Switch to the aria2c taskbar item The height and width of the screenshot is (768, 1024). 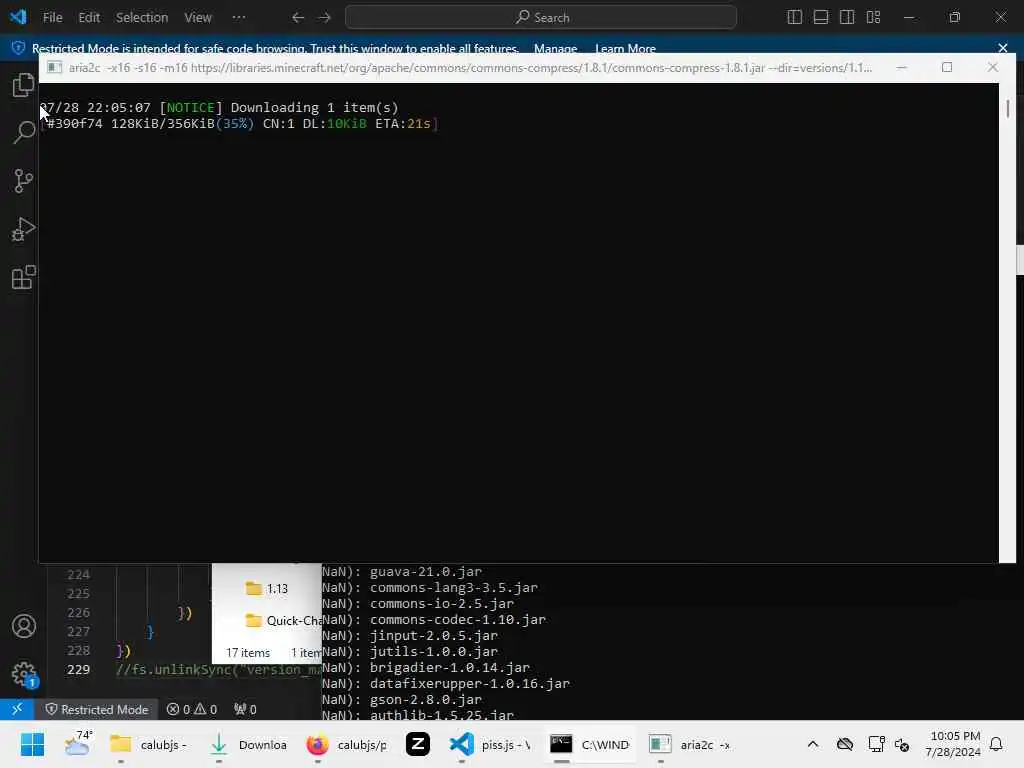click(x=690, y=744)
